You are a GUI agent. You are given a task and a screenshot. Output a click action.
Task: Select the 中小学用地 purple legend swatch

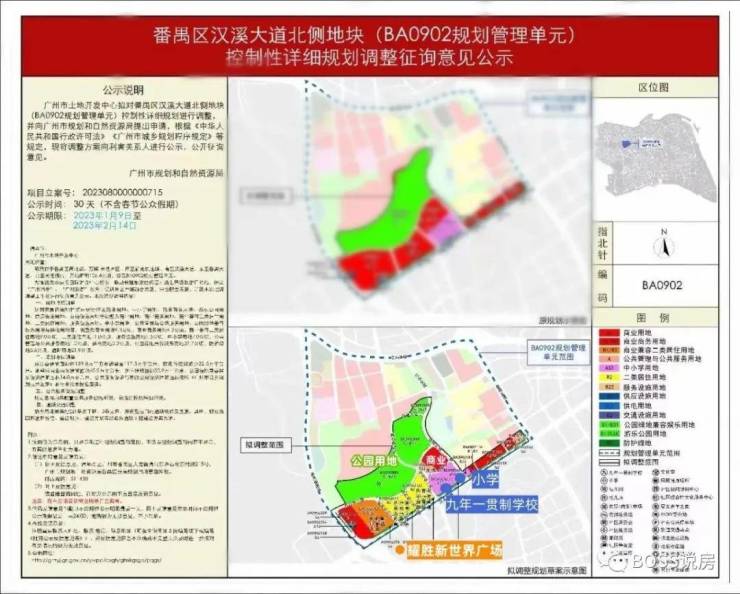(609, 368)
